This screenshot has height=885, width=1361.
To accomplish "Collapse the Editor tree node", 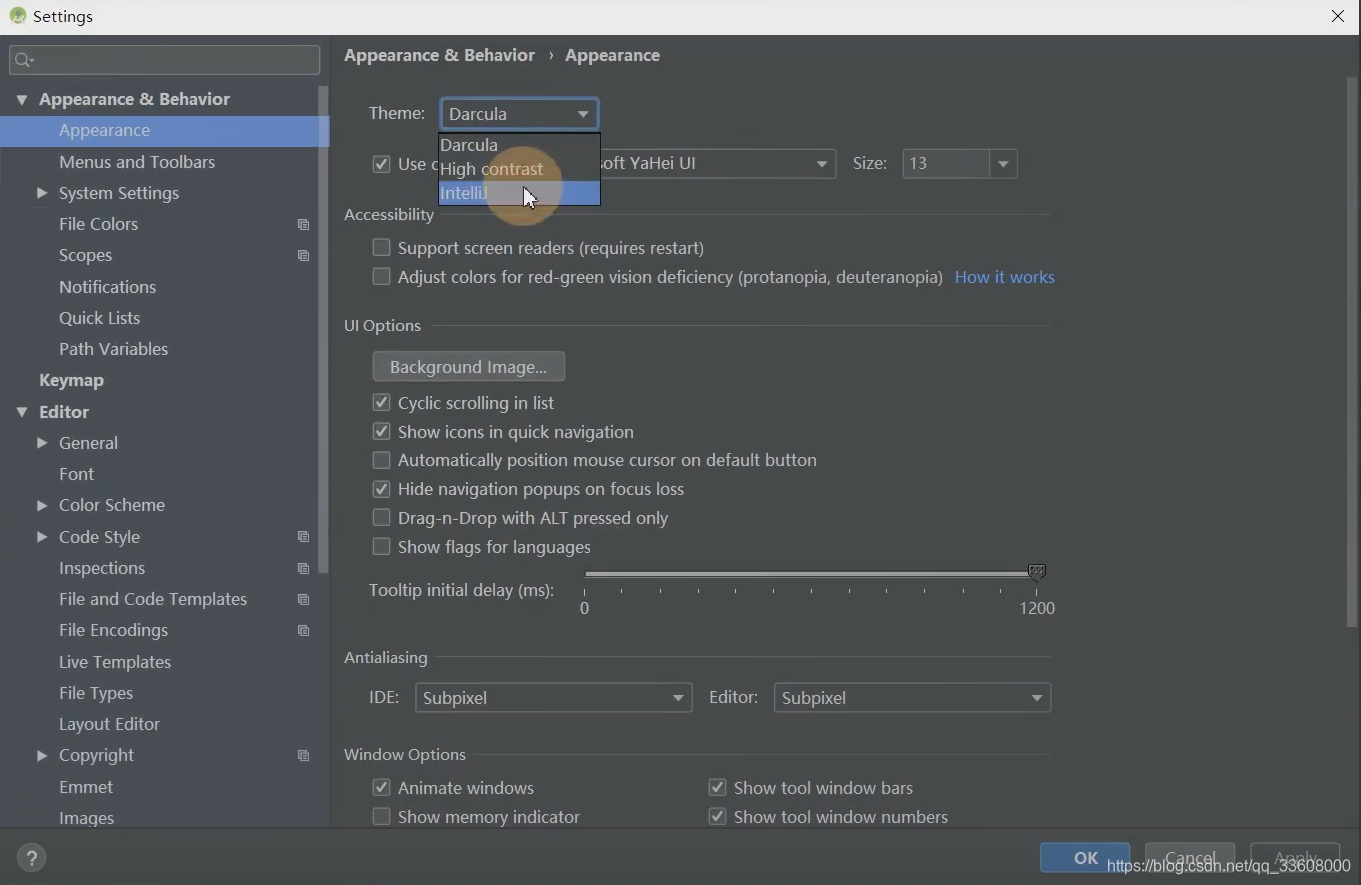I will coord(21,412).
